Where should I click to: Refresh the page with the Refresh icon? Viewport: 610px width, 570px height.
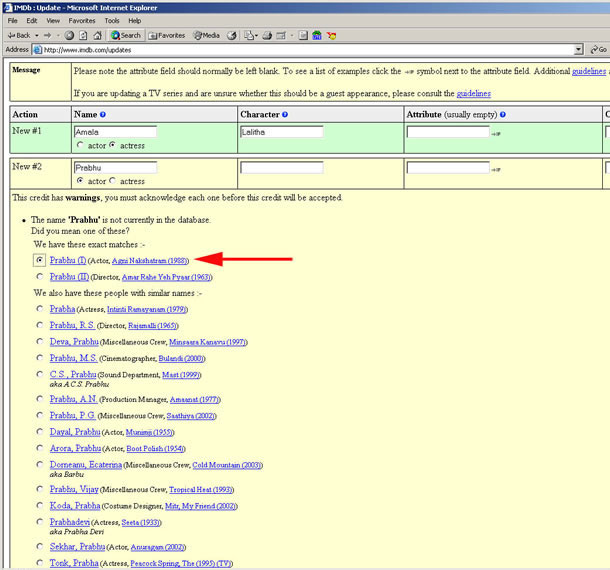point(83,35)
